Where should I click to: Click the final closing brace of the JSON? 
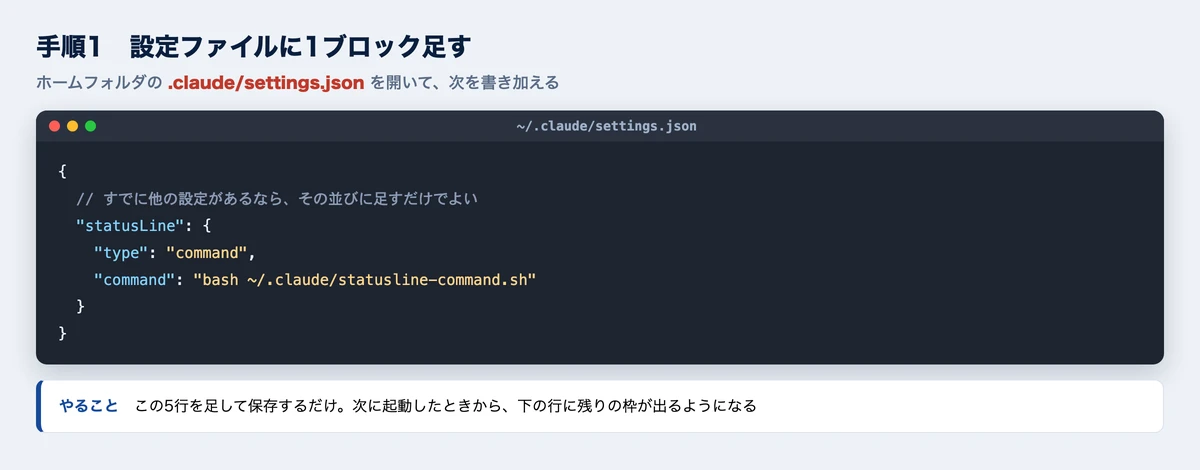click(x=63, y=334)
